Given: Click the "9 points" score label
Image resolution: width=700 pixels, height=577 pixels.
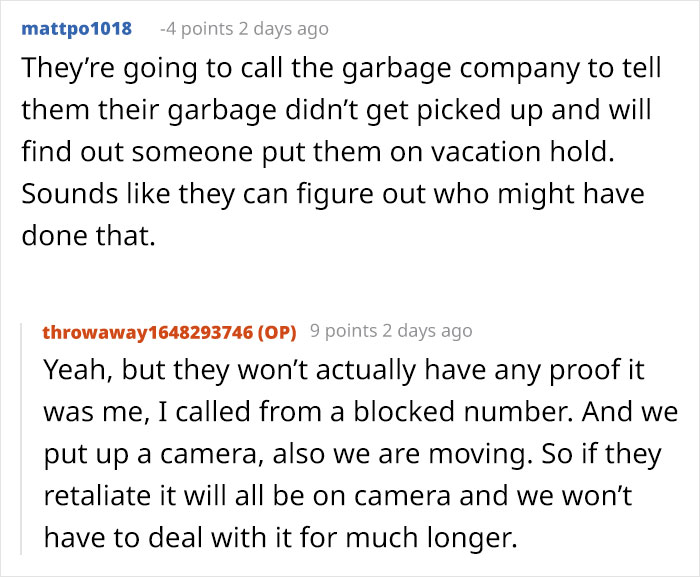Looking at the screenshot, I should click(343, 330).
